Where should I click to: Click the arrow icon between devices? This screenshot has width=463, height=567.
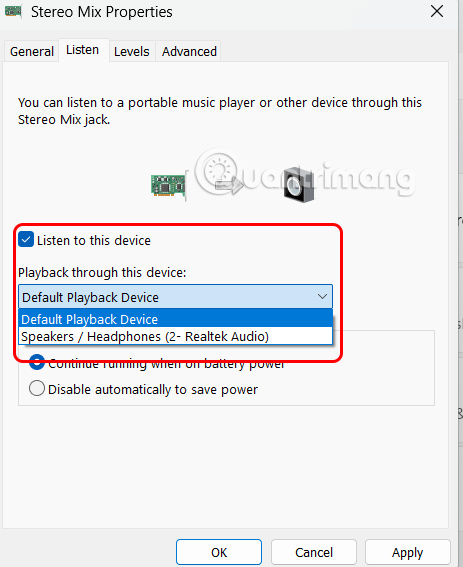[x=229, y=186]
